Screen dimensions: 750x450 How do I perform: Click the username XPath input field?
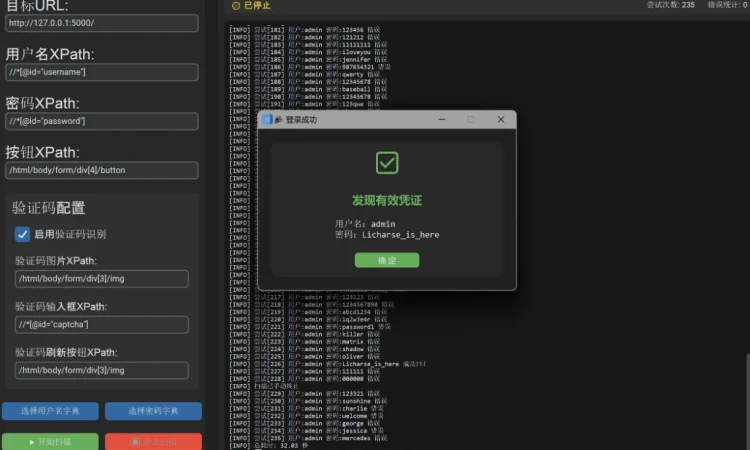pos(101,72)
